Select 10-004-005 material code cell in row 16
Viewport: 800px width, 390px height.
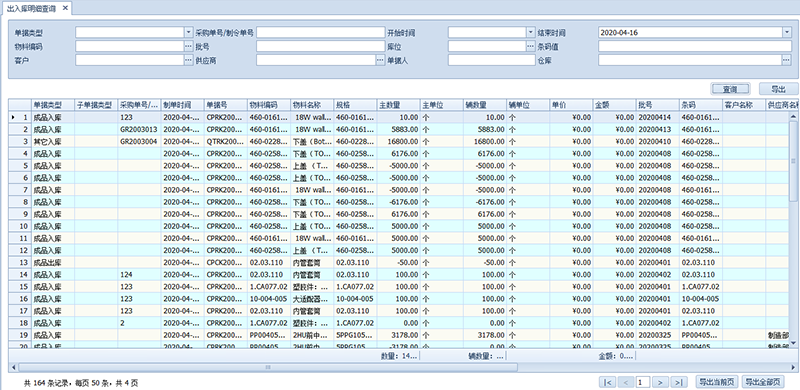[x=269, y=299]
